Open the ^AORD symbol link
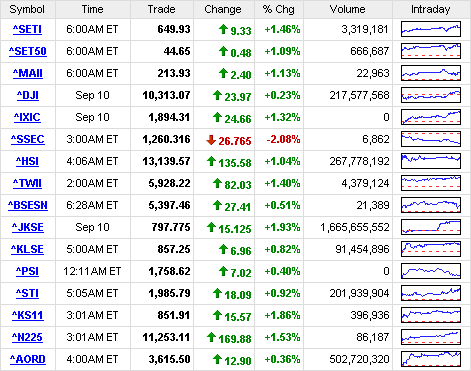The image size is (471, 371). tap(28, 359)
